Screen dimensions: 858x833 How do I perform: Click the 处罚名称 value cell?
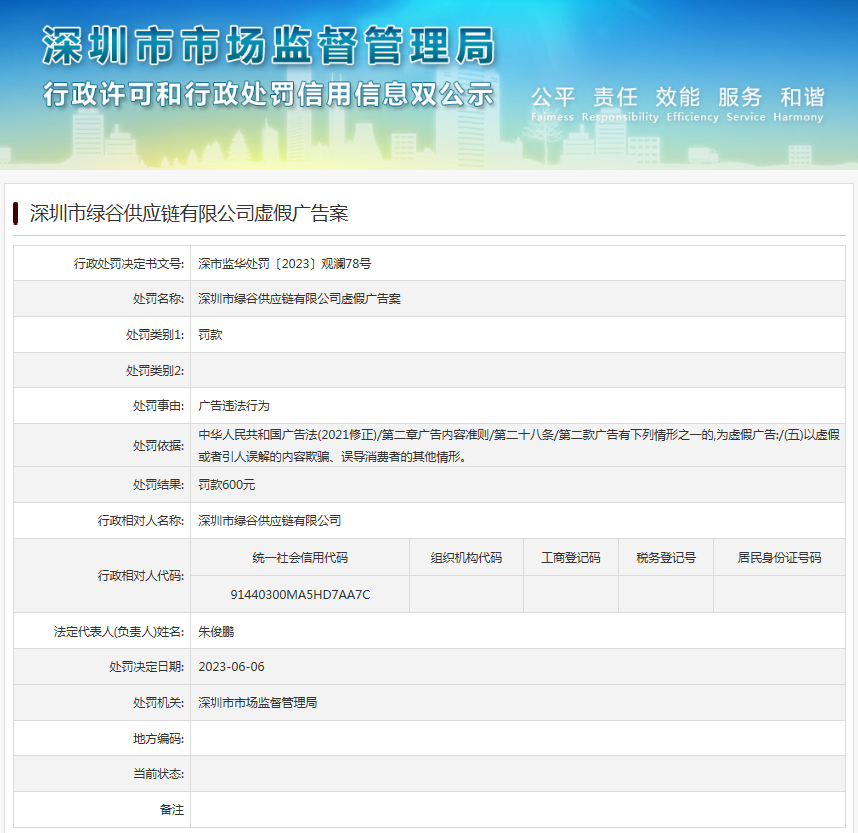(x=299, y=299)
